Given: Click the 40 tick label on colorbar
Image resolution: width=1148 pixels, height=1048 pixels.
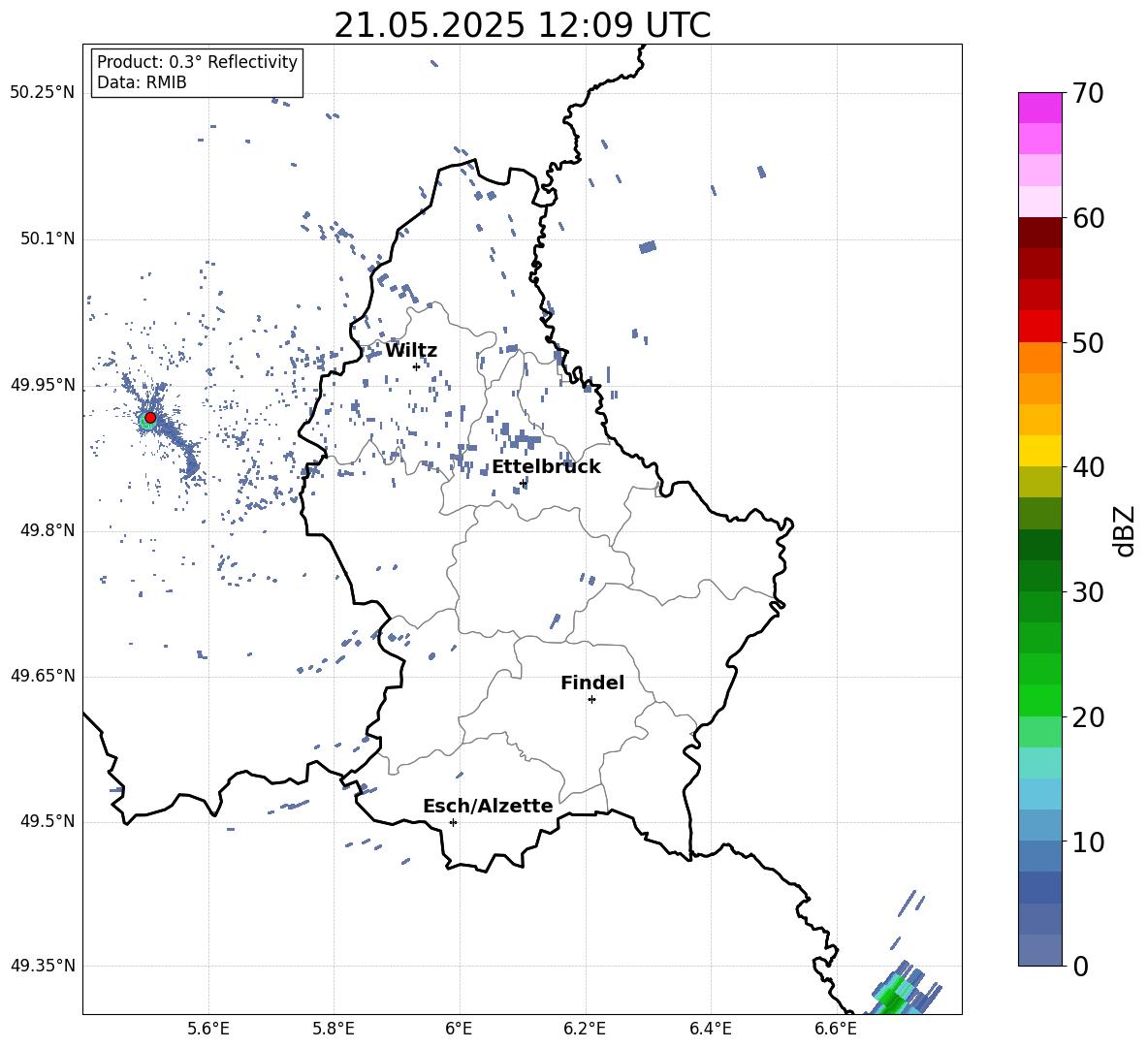Looking at the screenshot, I should tap(1088, 467).
